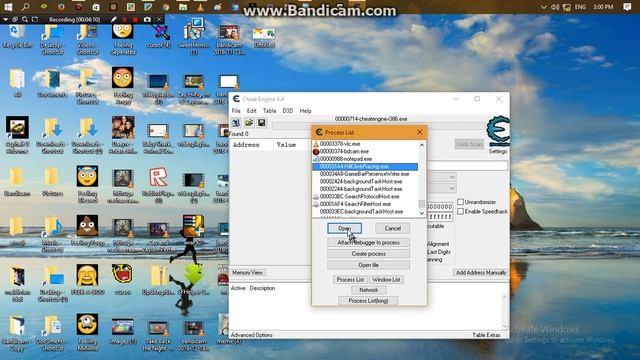The height and width of the screenshot is (360, 640).
Task: Enable the Unrandomizer checkbox
Action: point(460,202)
